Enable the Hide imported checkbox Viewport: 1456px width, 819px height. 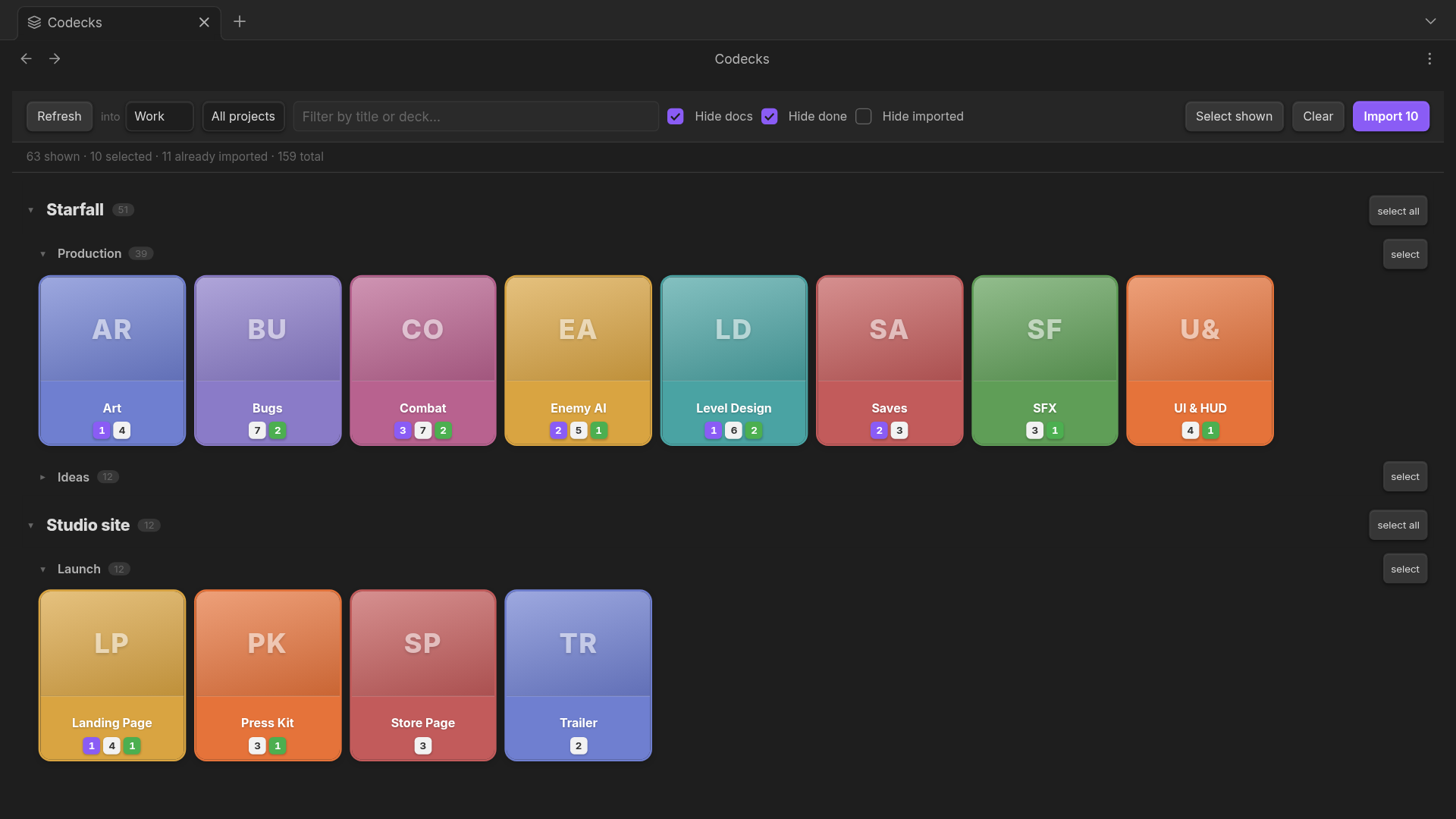point(863,116)
